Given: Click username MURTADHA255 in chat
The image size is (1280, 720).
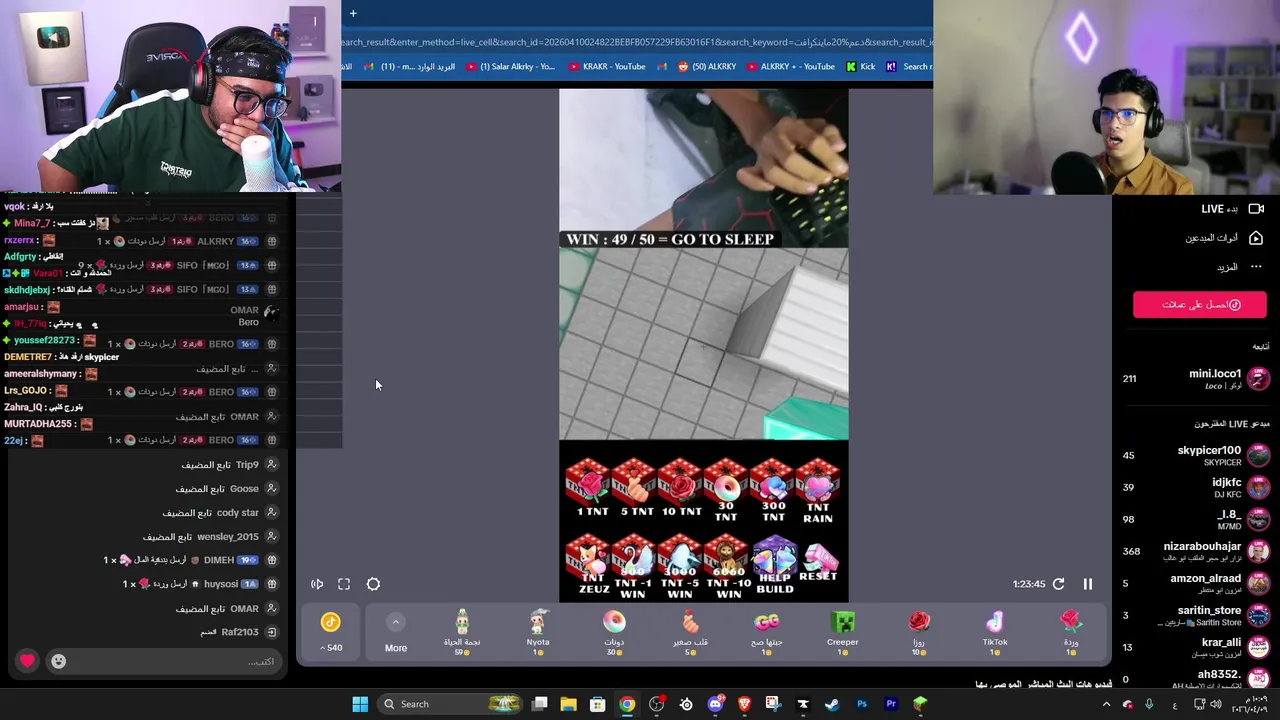Looking at the screenshot, I should 38,424.
